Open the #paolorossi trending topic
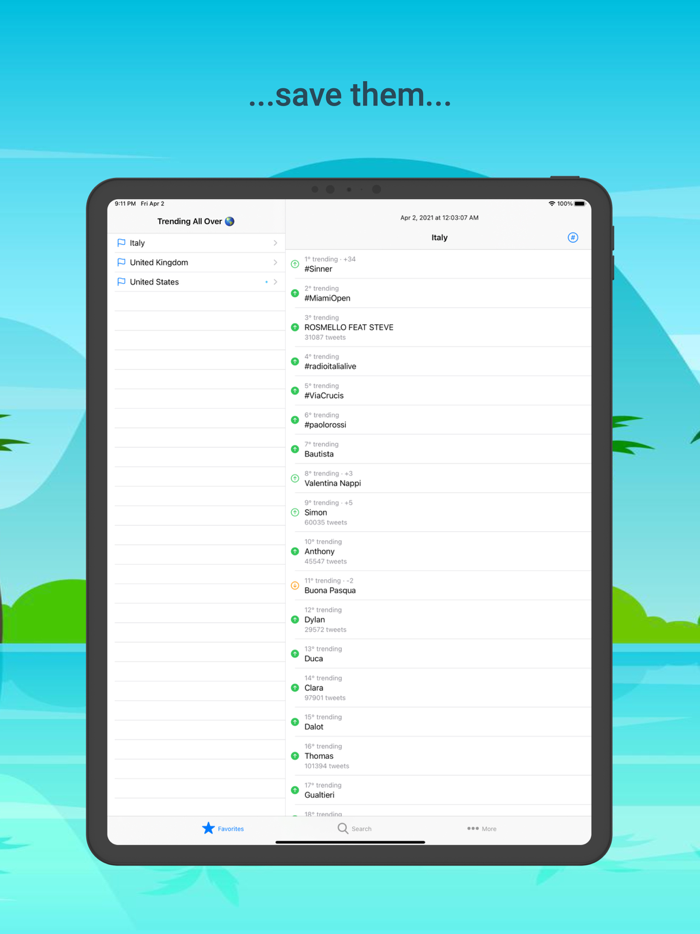The height and width of the screenshot is (934, 700). coord(438,420)
